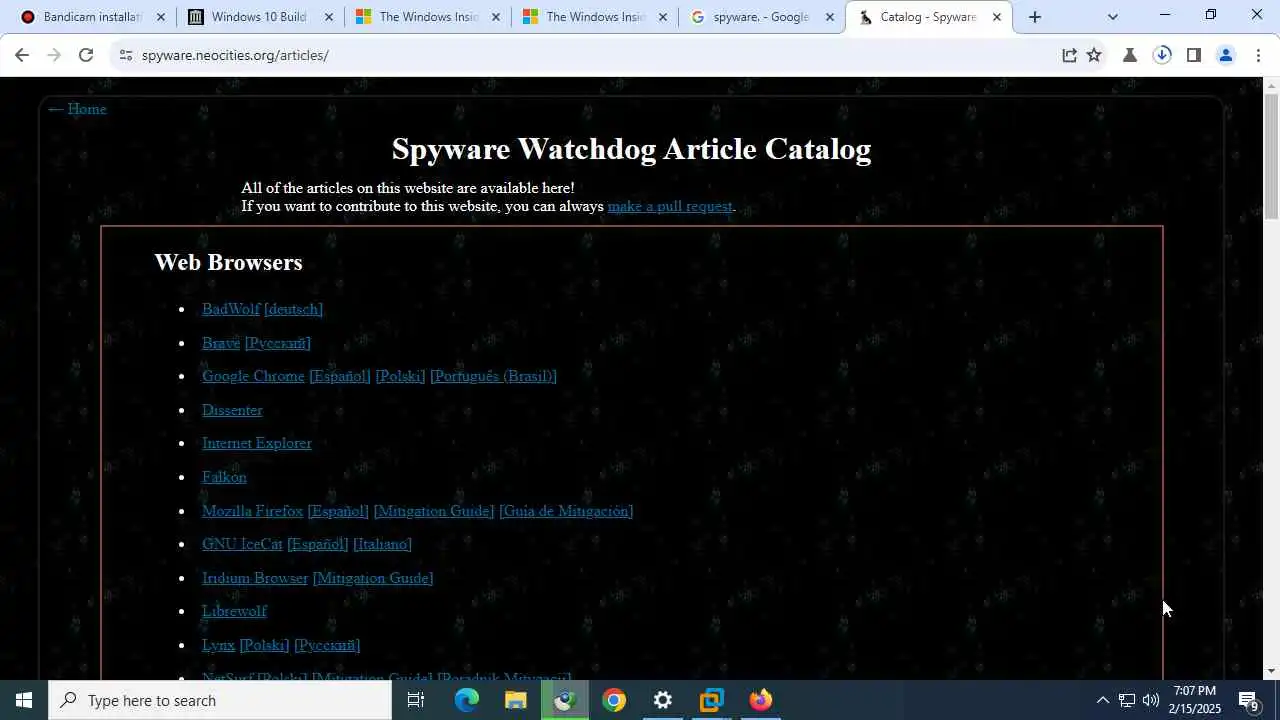Close the spyware Google search tab

tap(829, 17)
